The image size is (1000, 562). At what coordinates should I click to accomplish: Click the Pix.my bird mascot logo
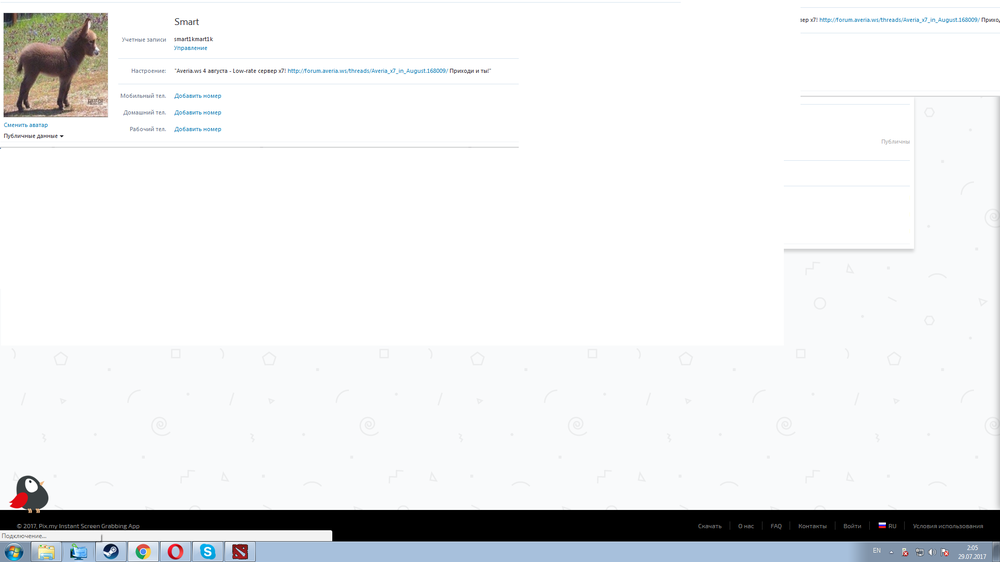tap(29, 494)
